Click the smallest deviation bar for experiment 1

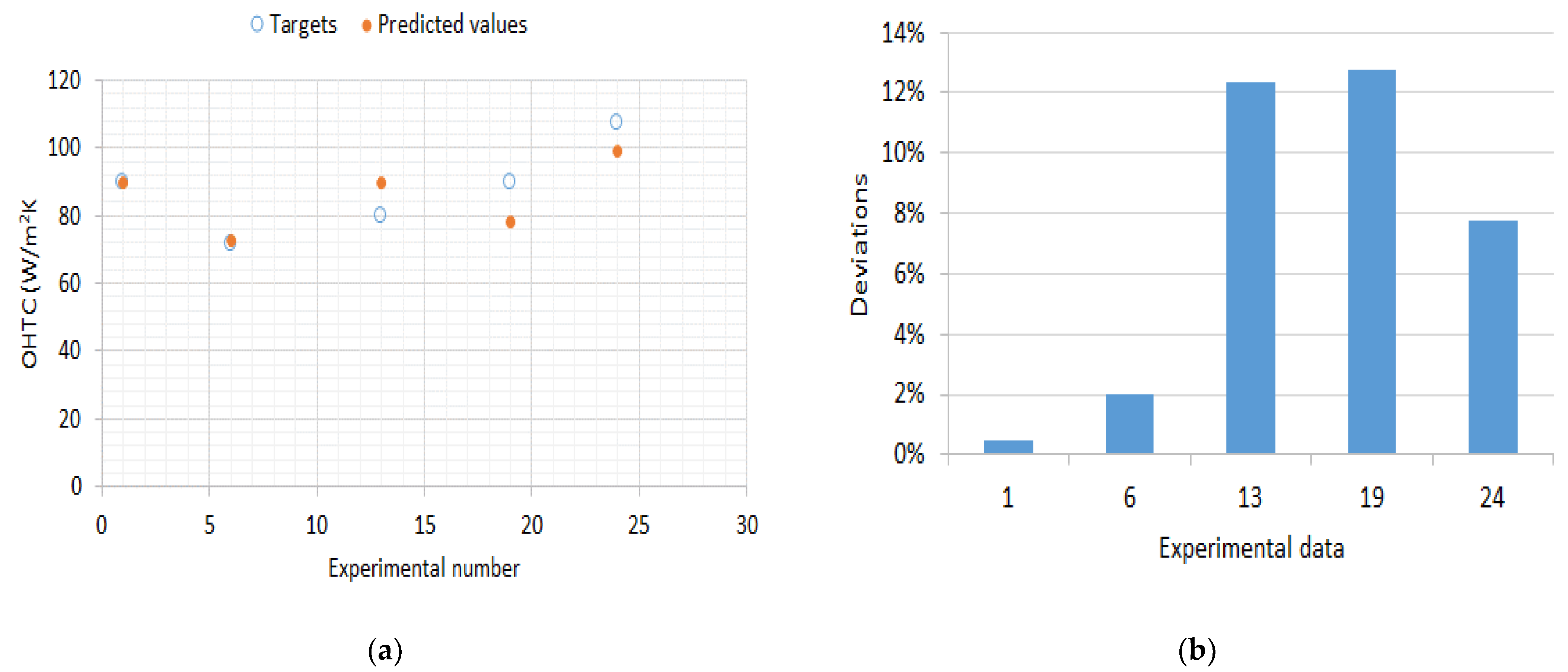coord(1008,447)
